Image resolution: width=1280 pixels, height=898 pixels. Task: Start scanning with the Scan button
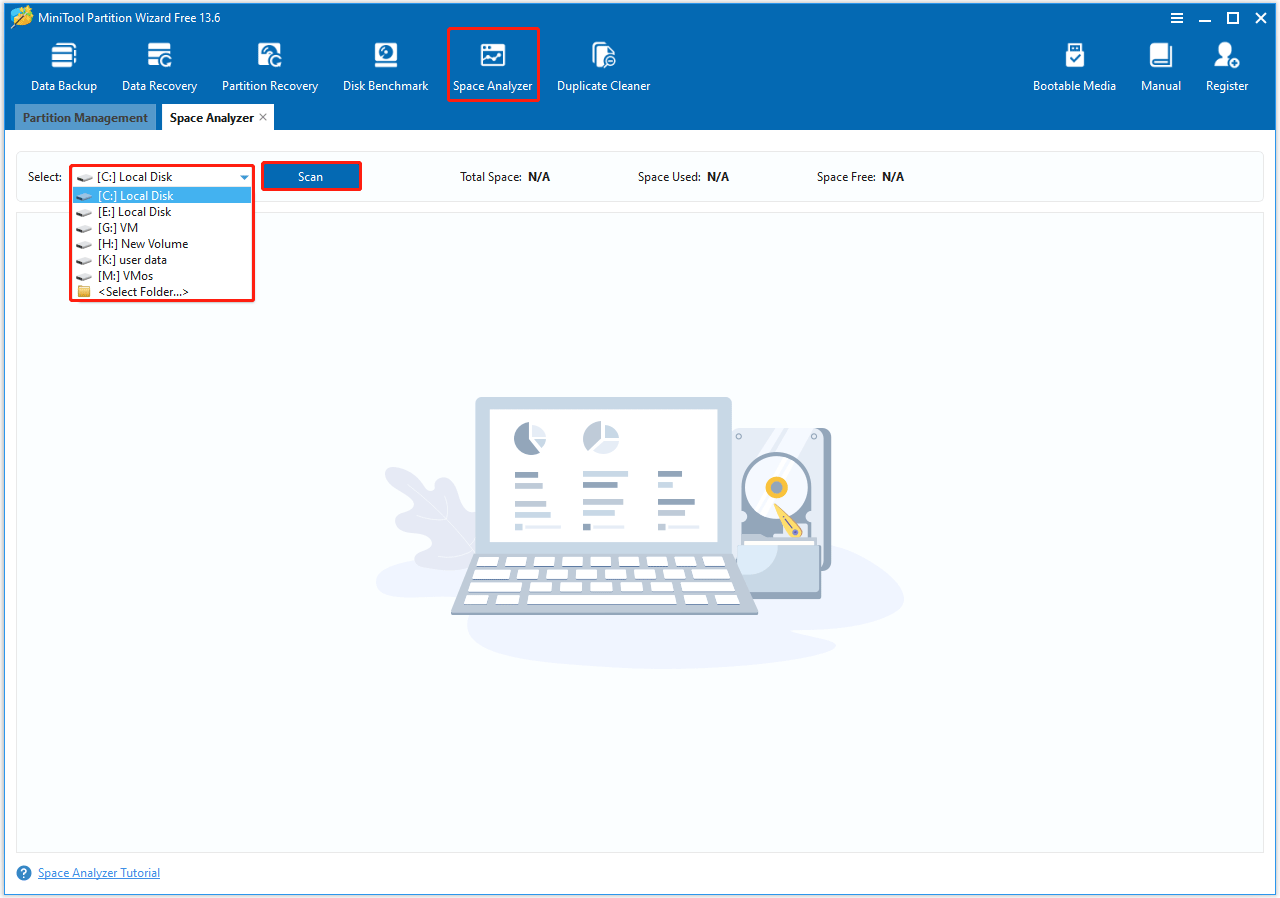(x=311, y=176)
